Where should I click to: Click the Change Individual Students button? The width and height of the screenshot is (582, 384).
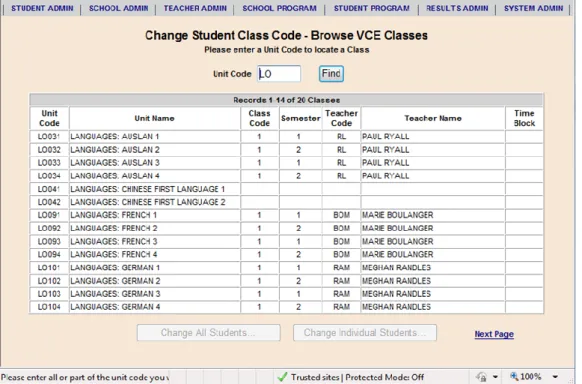[x=364, y=332]
